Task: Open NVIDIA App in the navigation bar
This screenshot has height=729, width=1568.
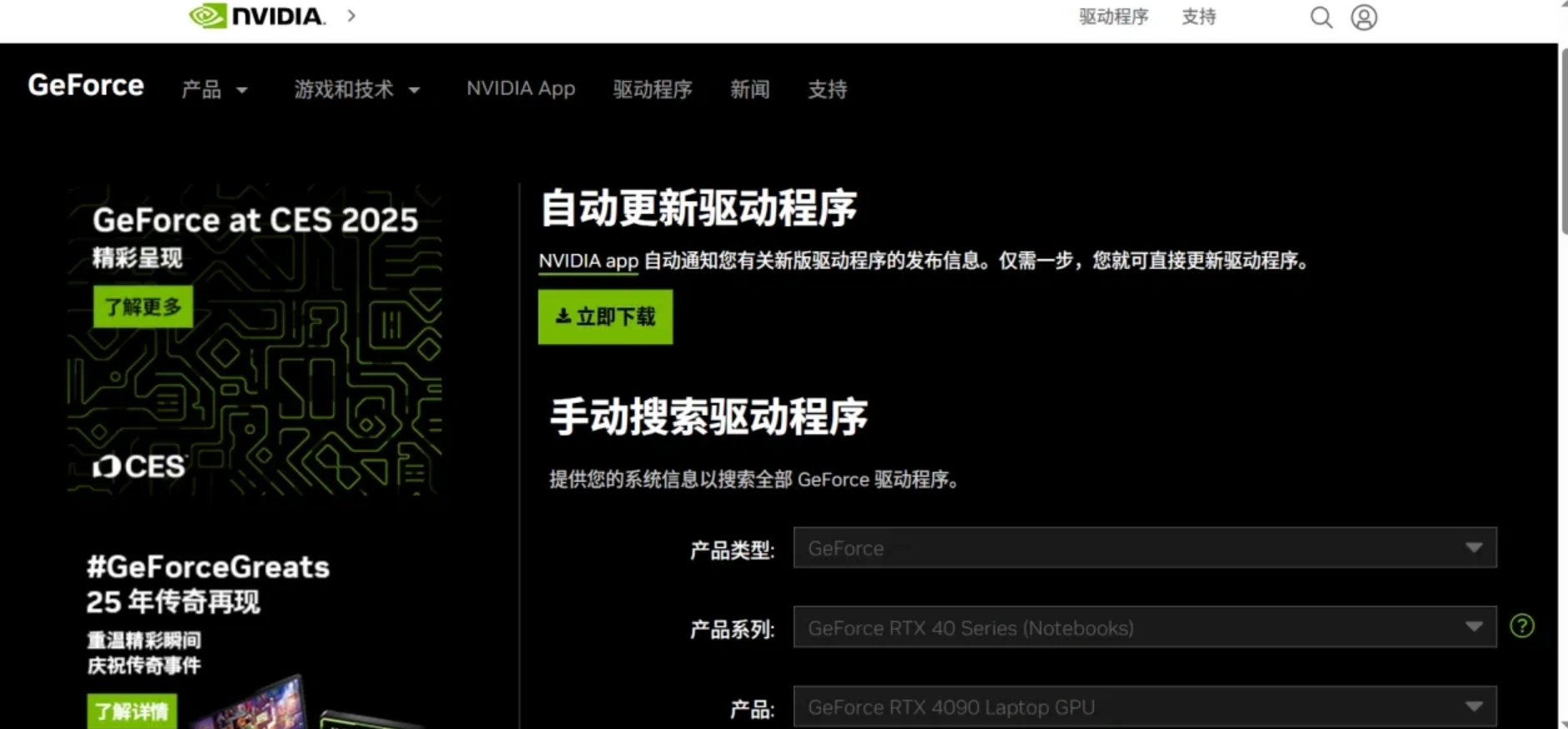Action: point(521,89)
